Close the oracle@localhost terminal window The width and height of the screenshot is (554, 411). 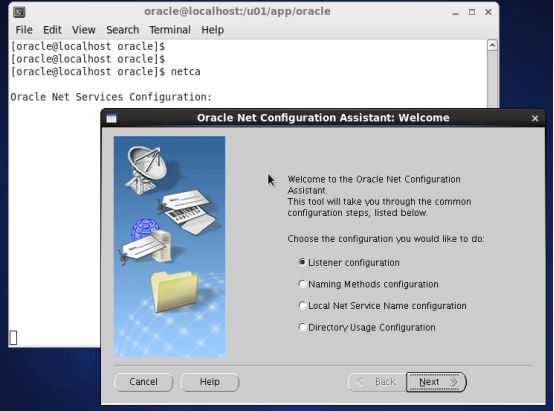[488, 12]
